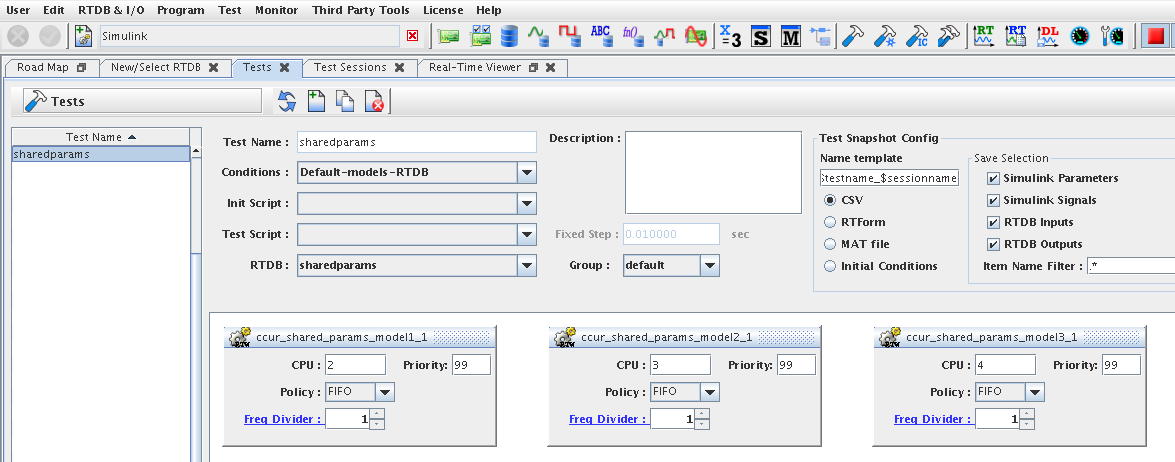Open the database RTDB toolbar icon
Image resolution: width=1175 pixels, height=462 pixels.
pyautogui.click(x=510, y=36)
